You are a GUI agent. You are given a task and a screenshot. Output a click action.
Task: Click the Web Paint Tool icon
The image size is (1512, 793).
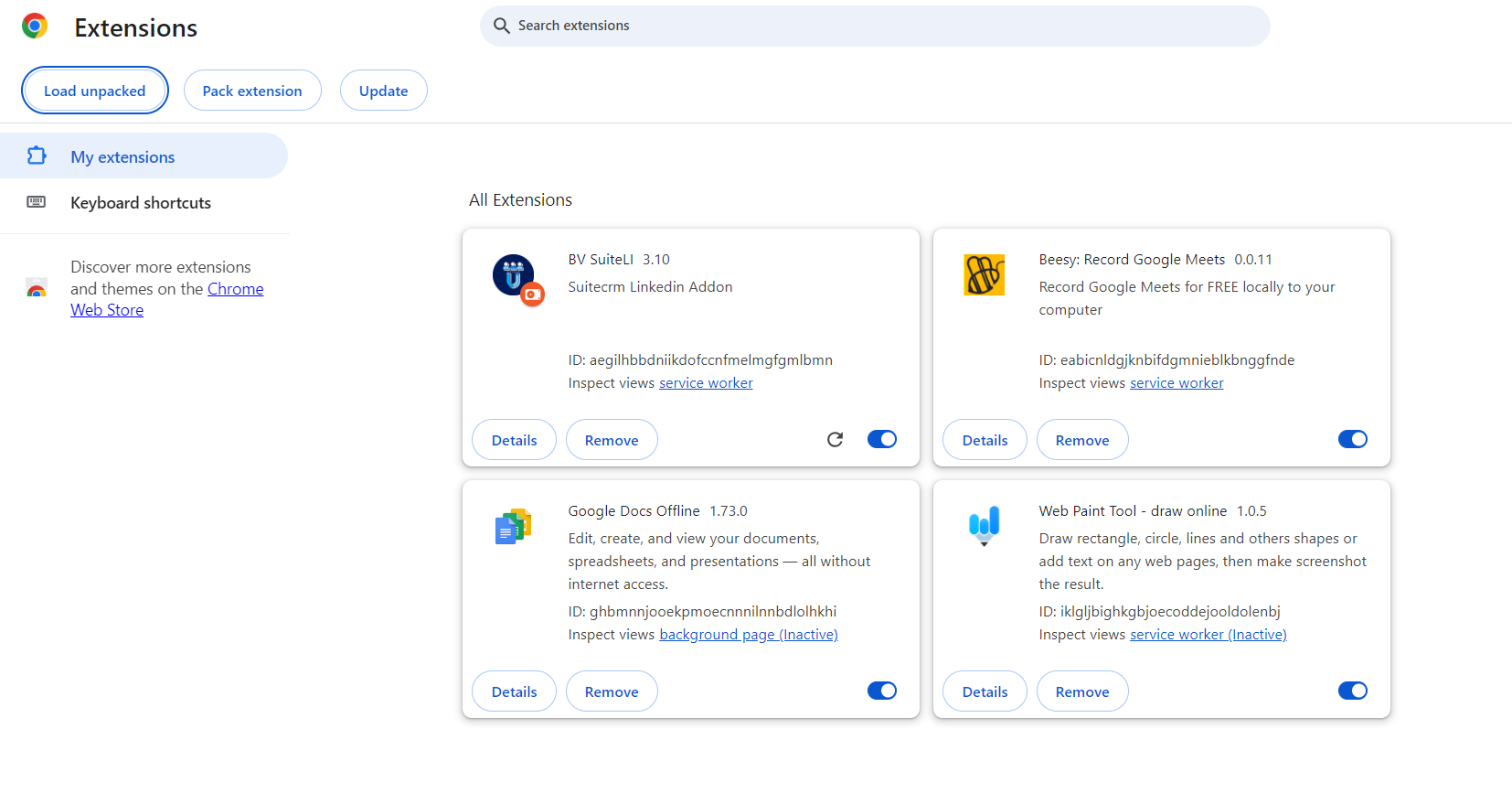click(x=985, y=526)
